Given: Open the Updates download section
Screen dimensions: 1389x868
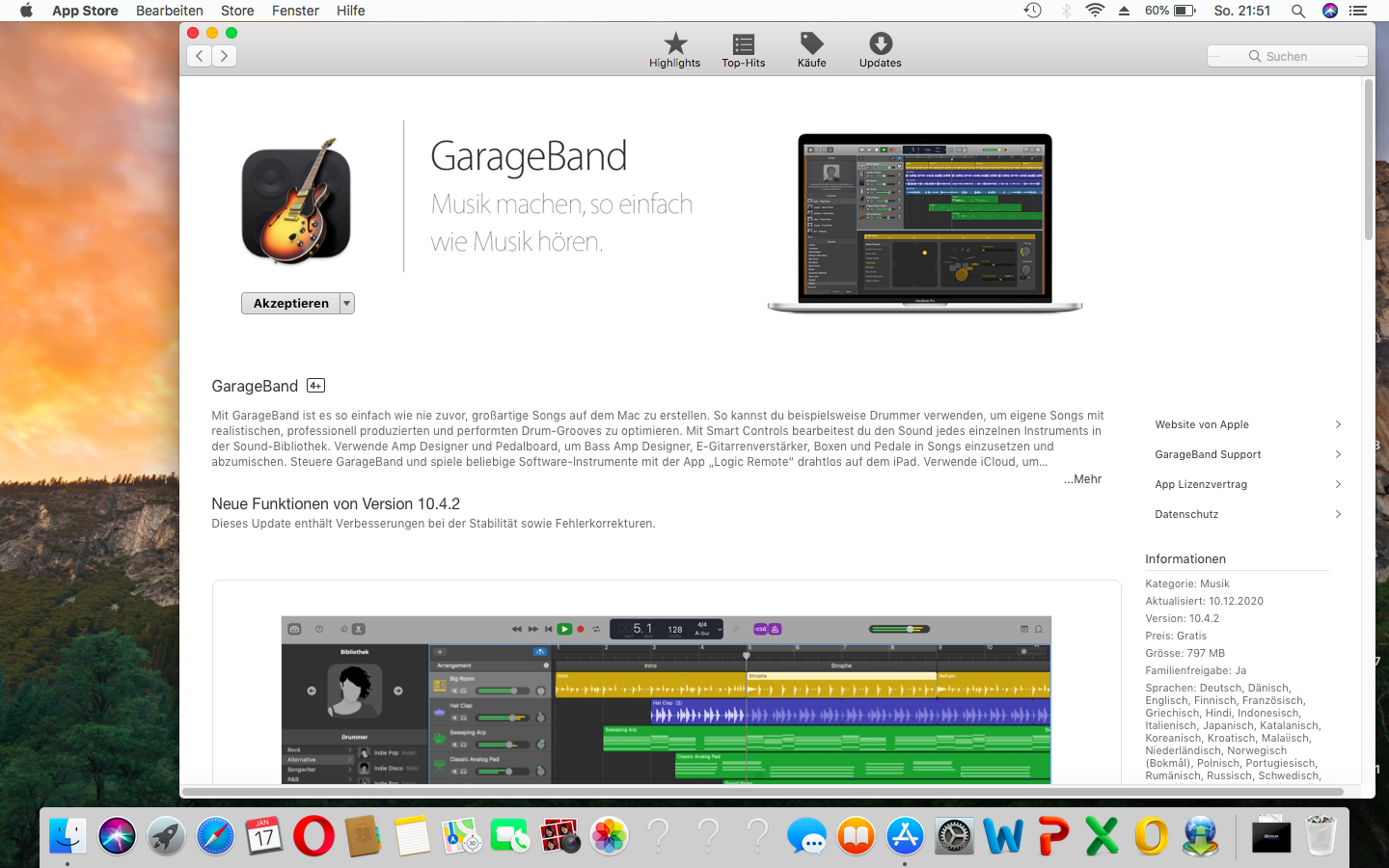Looking at the screenshot, I should coord(880,50).
